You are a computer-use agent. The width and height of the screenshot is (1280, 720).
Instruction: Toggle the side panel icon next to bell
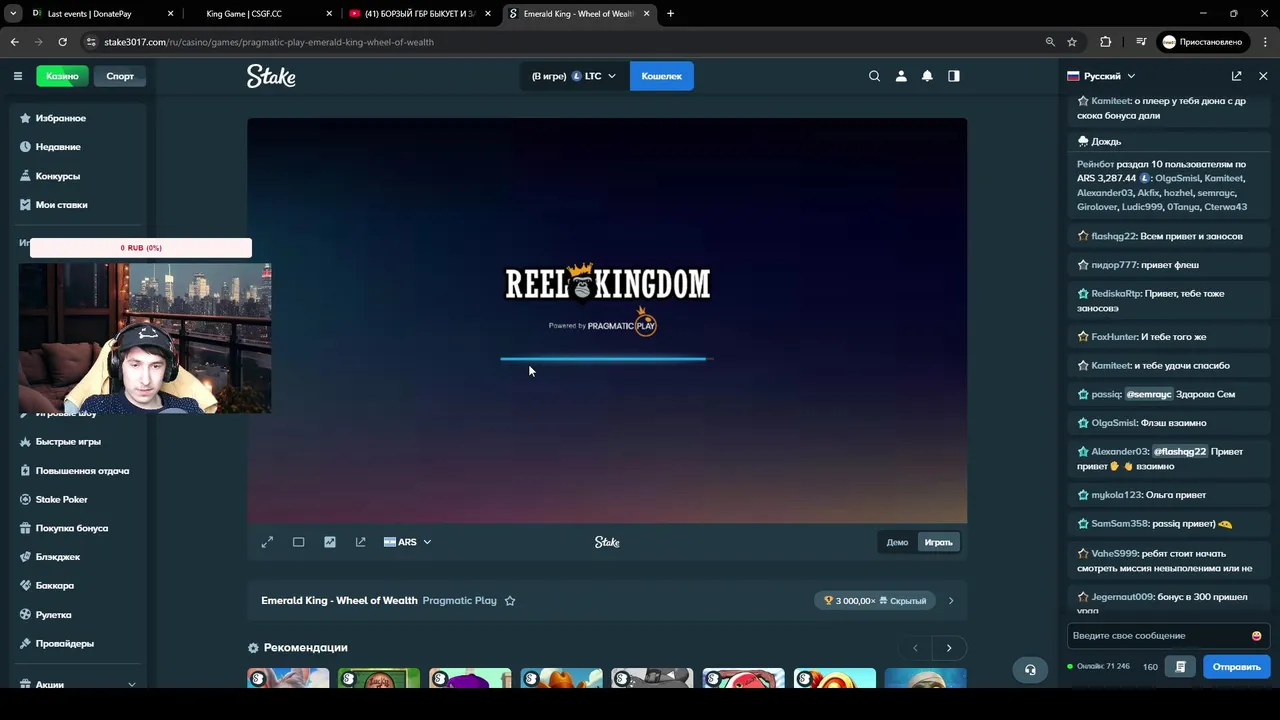click(x=954, y=76)
